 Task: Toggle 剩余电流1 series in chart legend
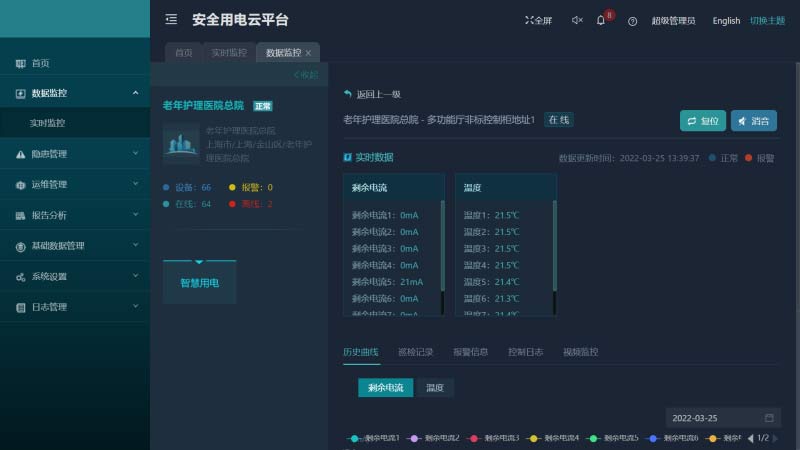[373, 438]
